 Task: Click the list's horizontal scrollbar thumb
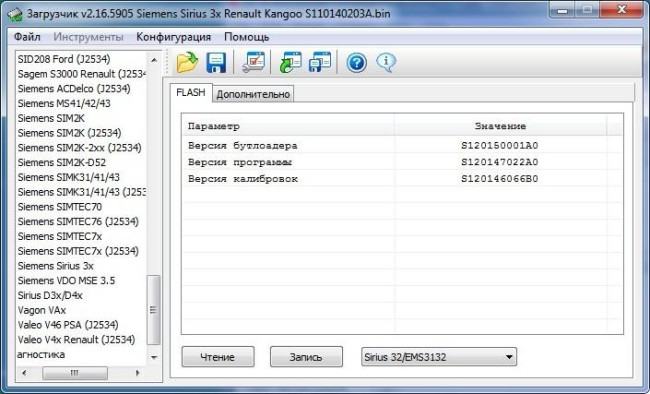pos(75,373)
